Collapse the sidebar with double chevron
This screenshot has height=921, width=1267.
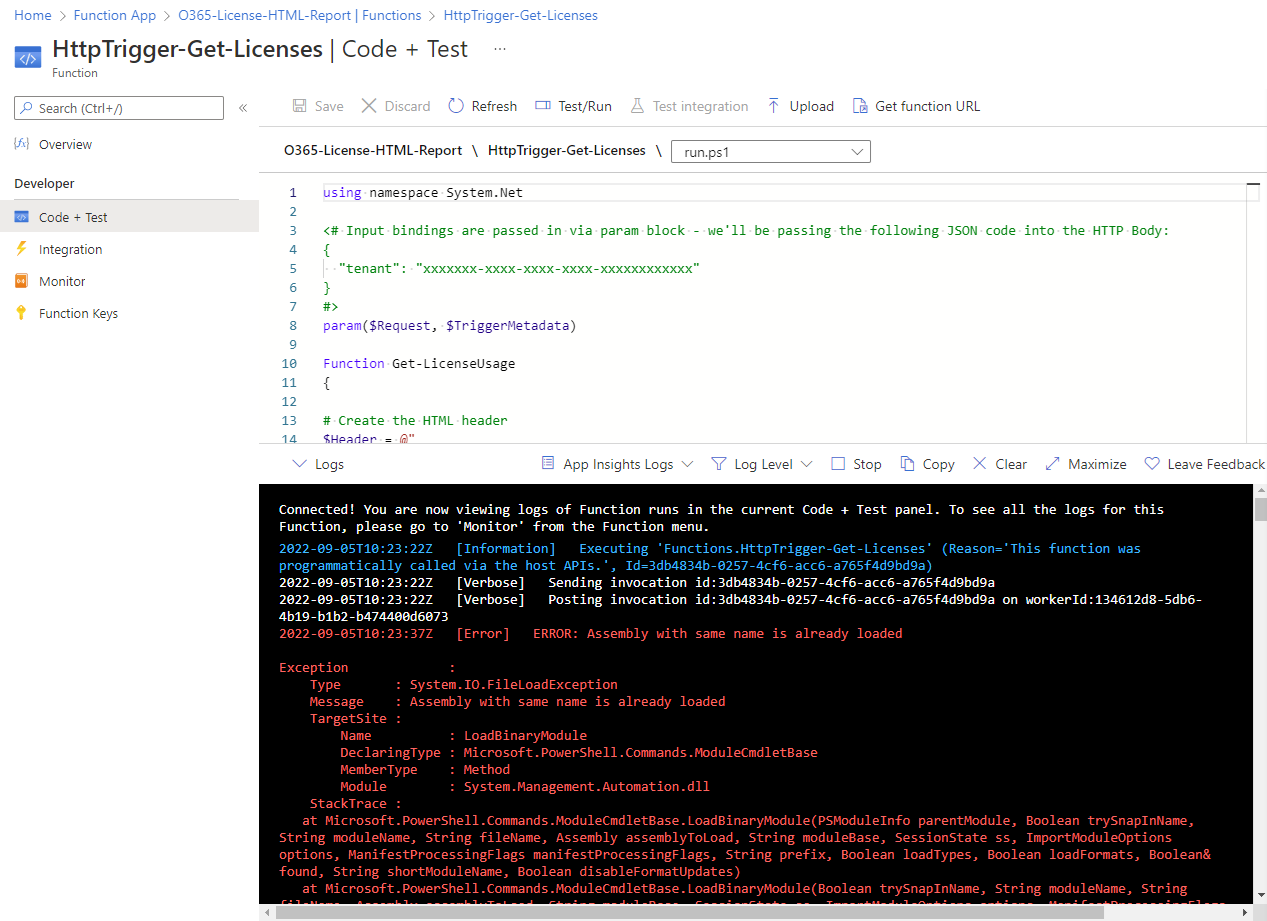pos(243,108)
